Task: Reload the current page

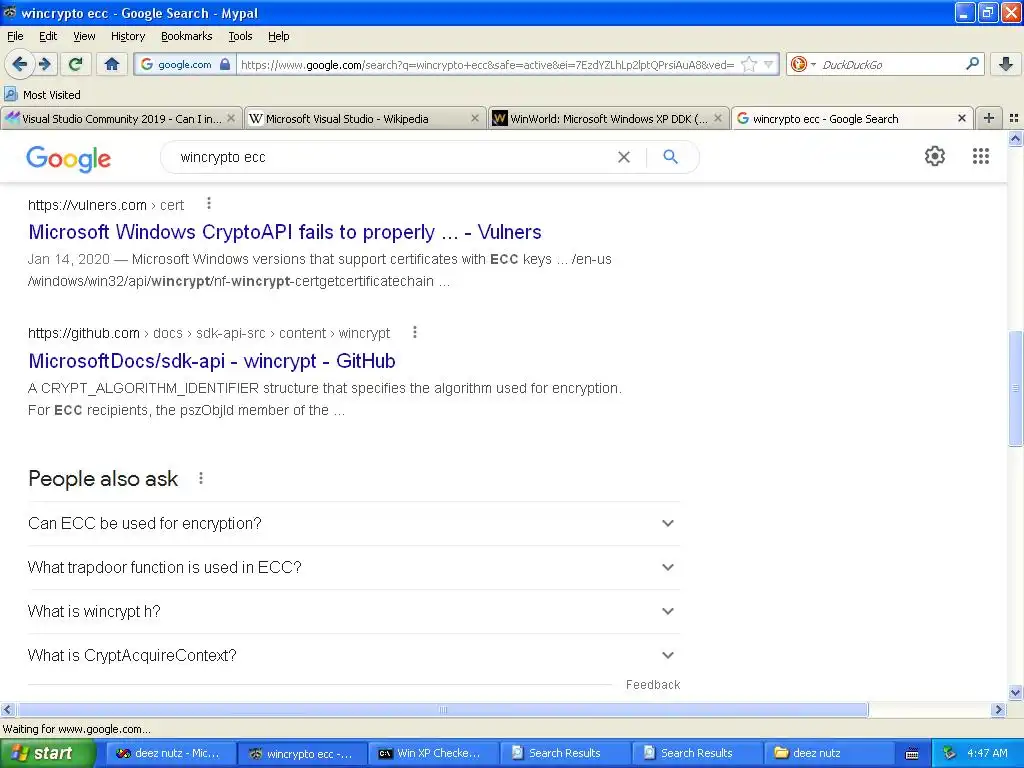Action: click(x=76, y=64)
